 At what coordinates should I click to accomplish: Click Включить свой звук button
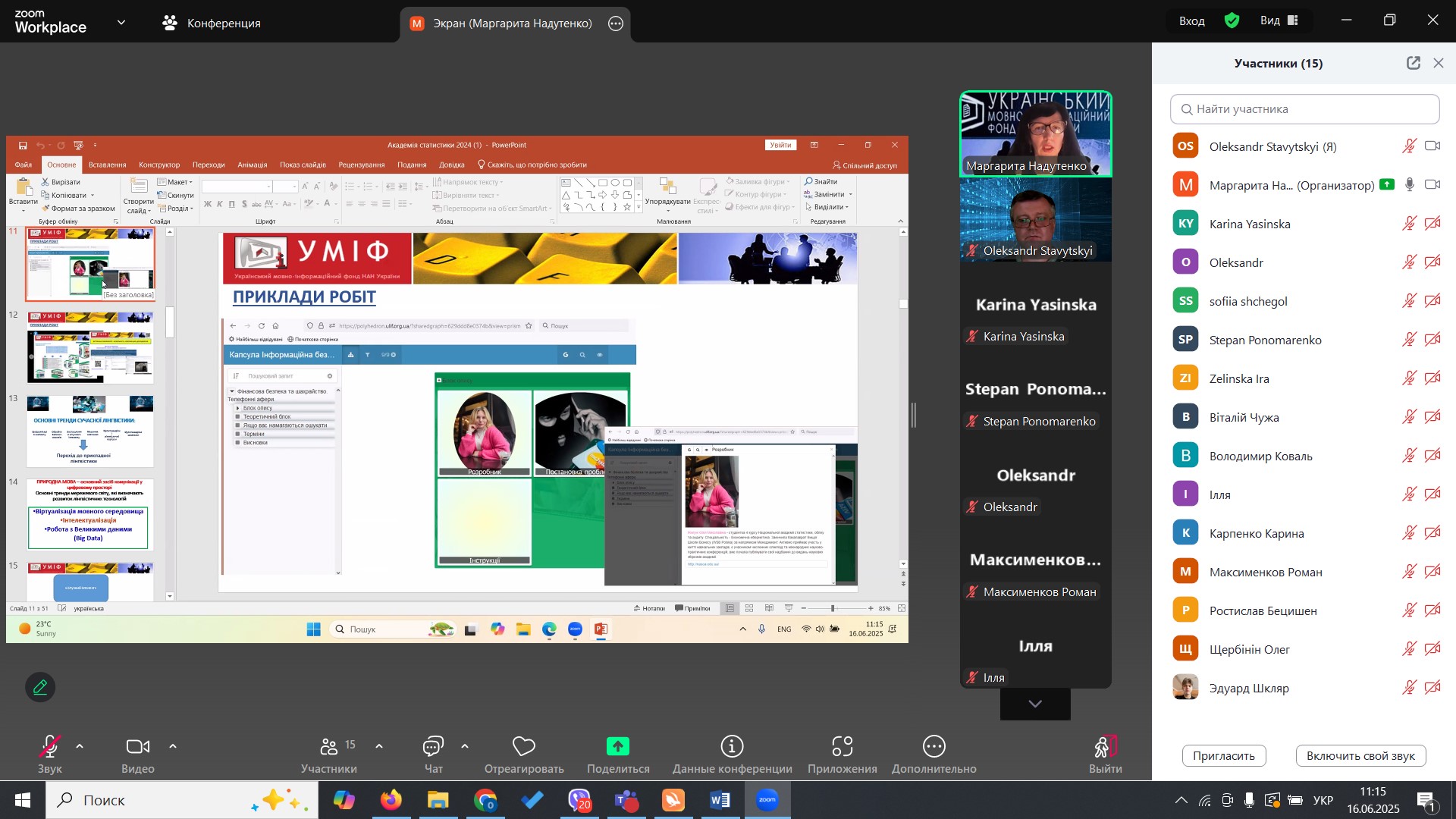pyautogui.click(x=1360, y=756)
